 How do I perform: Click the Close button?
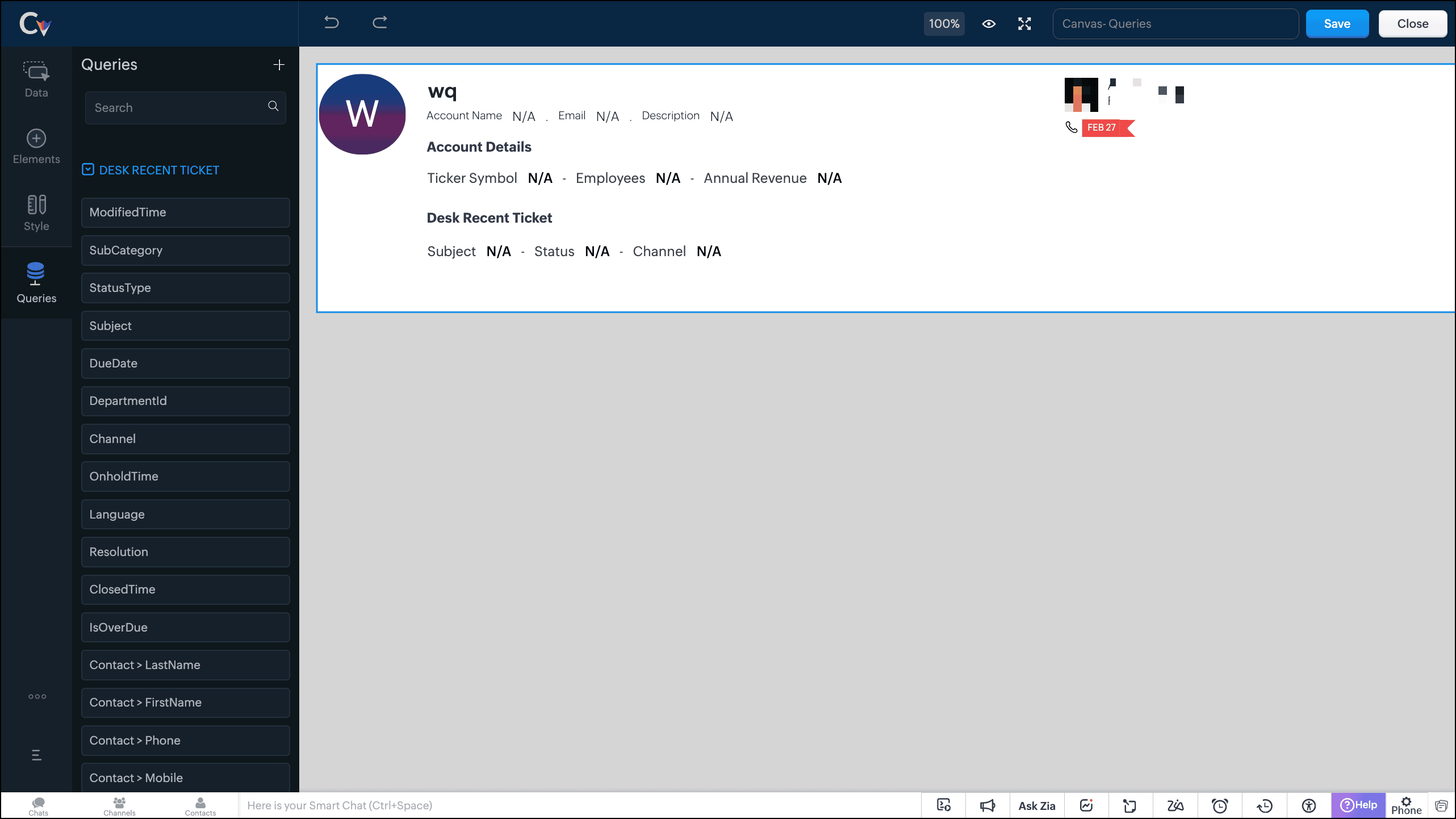(x=1412, y=24)
